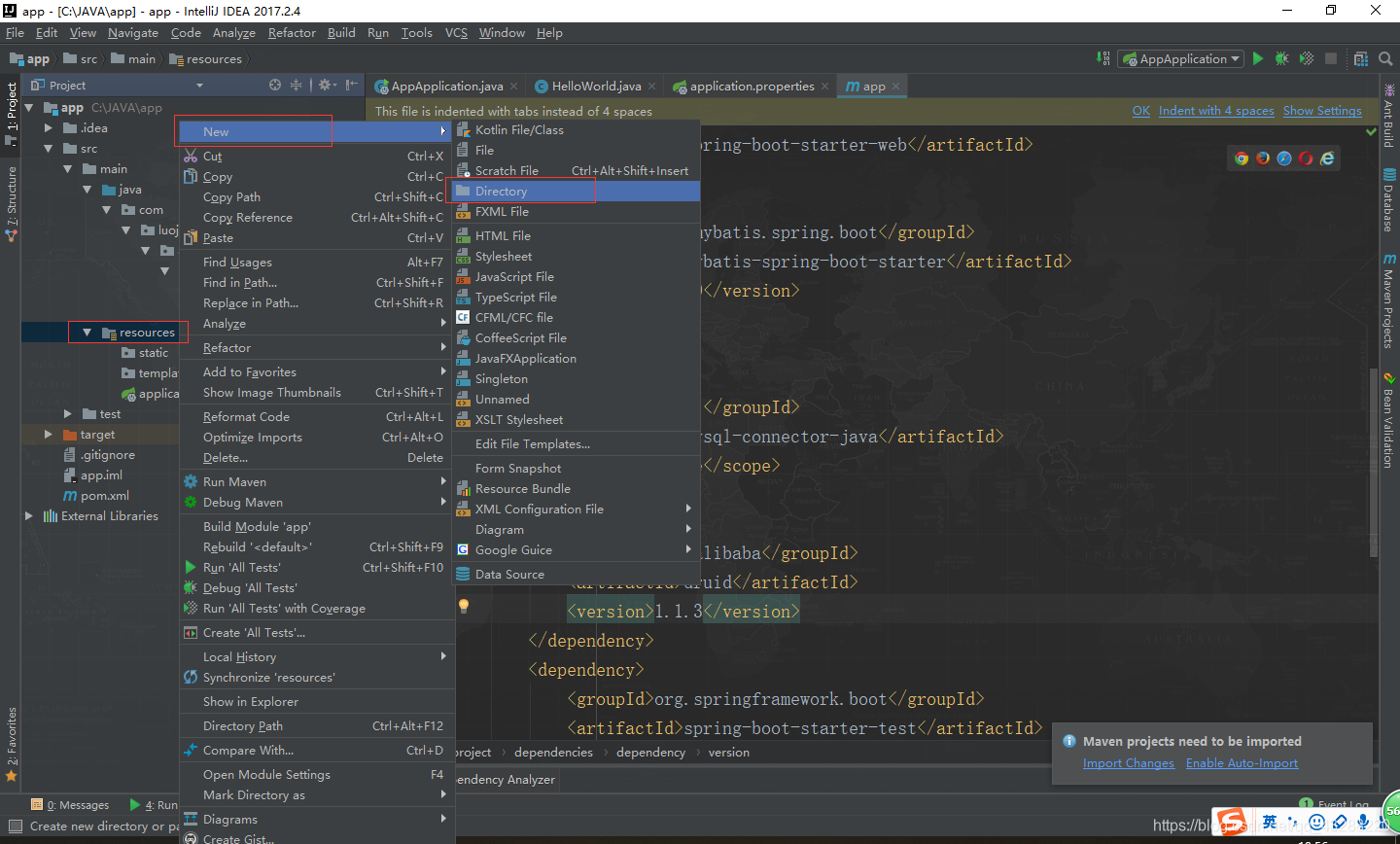Start debugging with the bug icon
This screenshot has width=1400, height=844.
click(x=1282, y=58)
